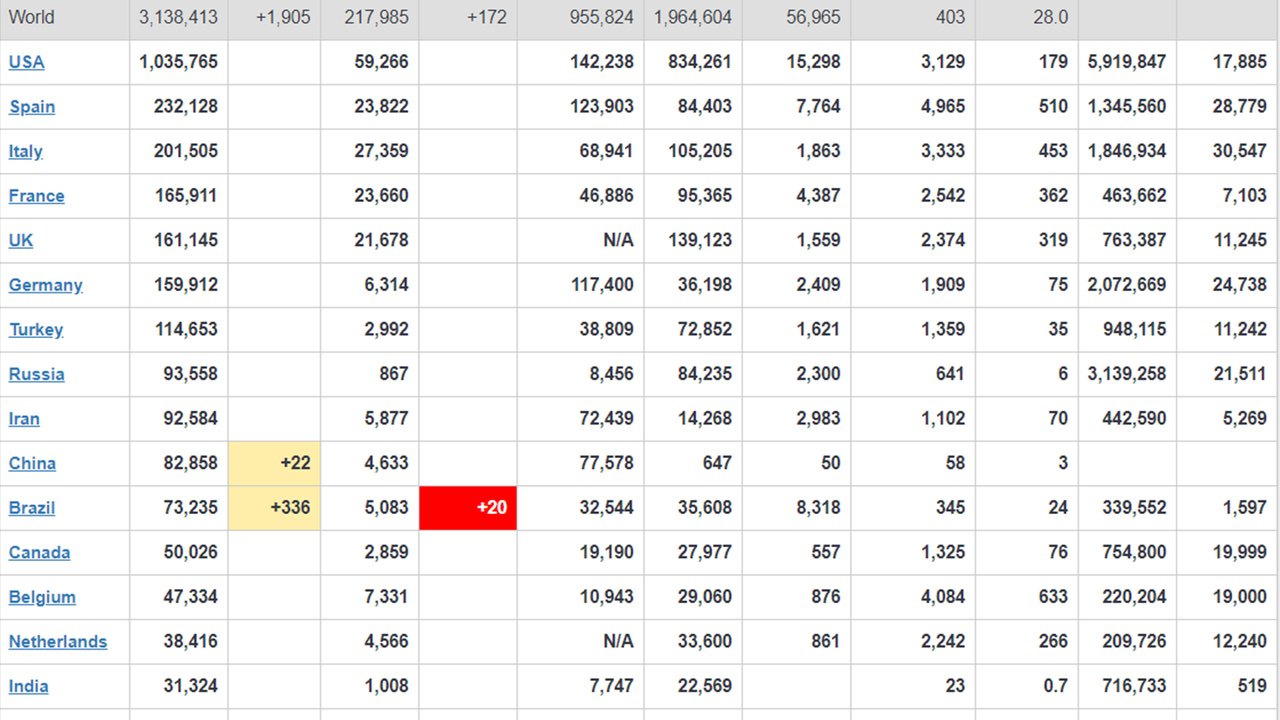Select the France link
The image size is (1280, 720).
point(36,196)
